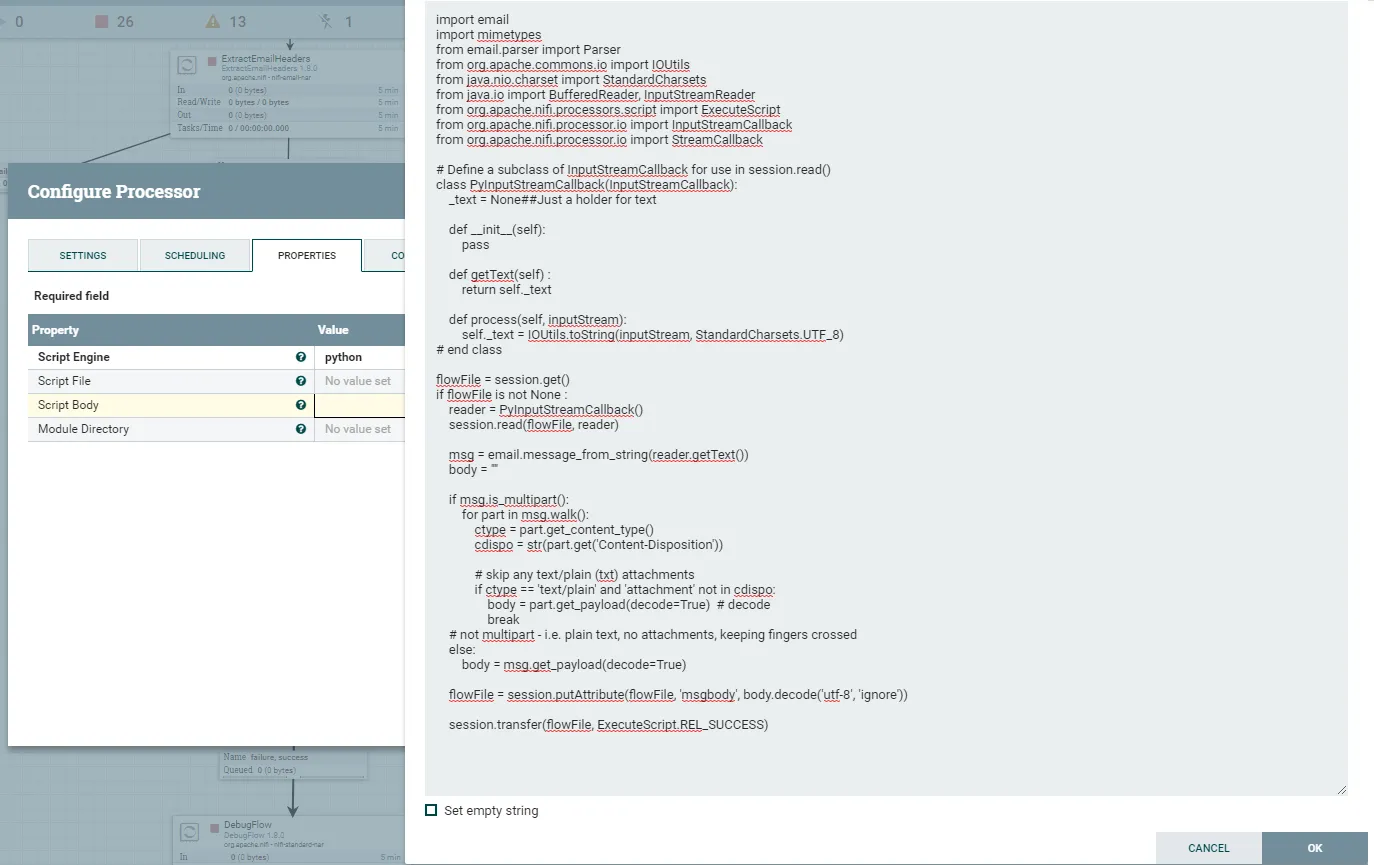Viewport: 1374px width, 865px height.
Task: Open help for the Script Engine property
Action: (x=300, y=357)
